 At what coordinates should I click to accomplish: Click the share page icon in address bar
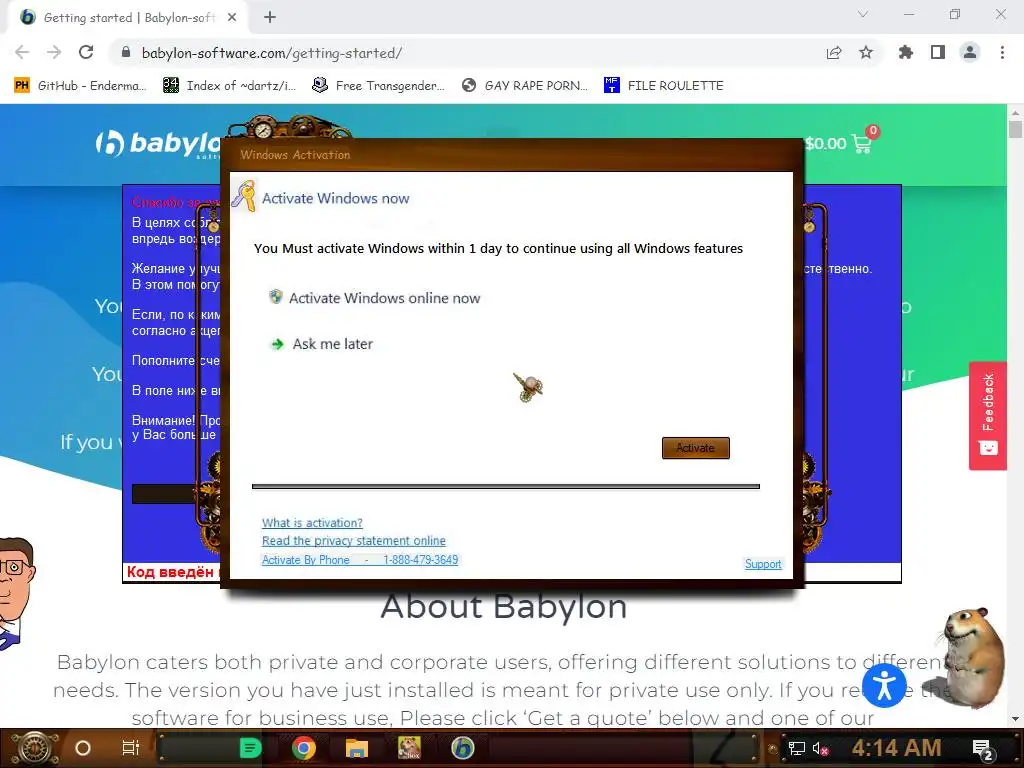pyautogui.click(x=834, y=52)
